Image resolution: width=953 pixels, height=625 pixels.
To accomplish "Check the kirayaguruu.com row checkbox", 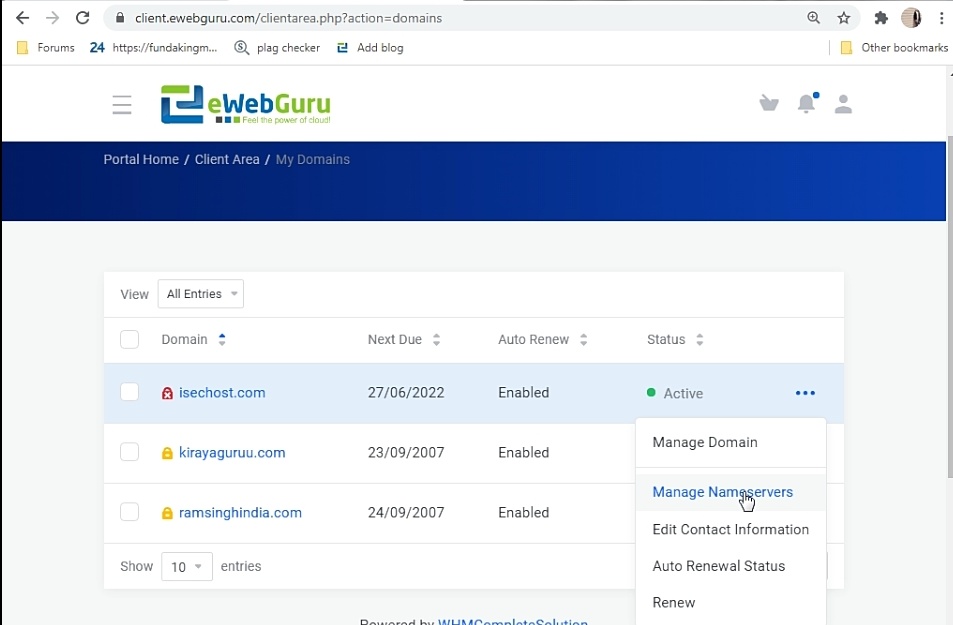I will pyautogui.click(x=129, y=452).
